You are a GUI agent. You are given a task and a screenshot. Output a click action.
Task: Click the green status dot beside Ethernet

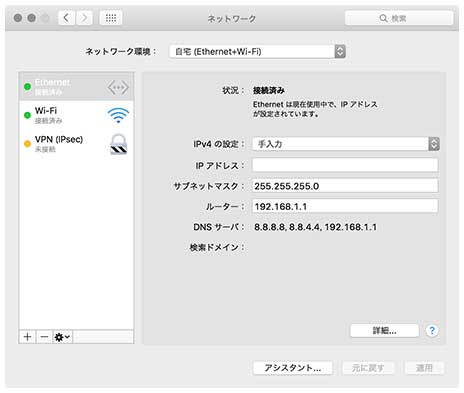point(27,87)
